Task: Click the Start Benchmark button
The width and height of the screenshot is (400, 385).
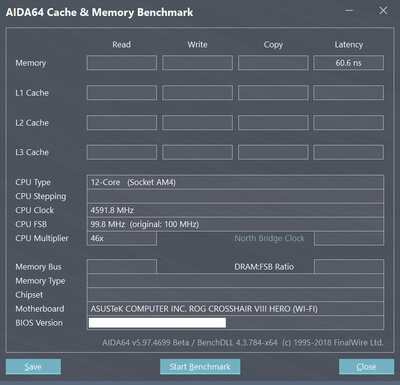Action: [x=200, y=367]
